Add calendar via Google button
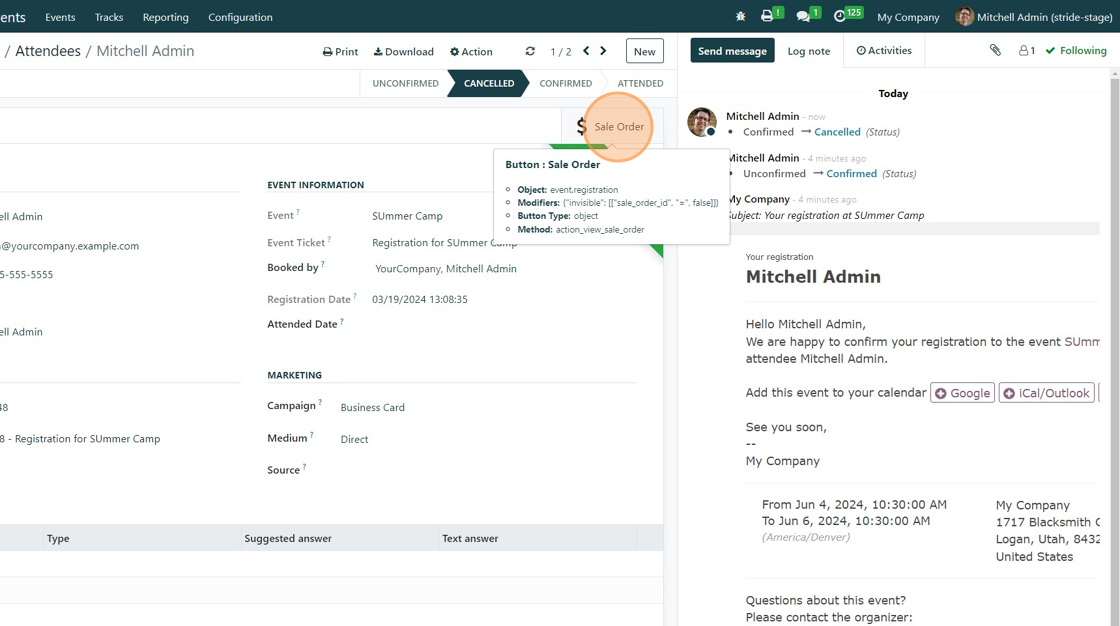The width and height of the screenshot is (1120, 626). coord(962,393)
